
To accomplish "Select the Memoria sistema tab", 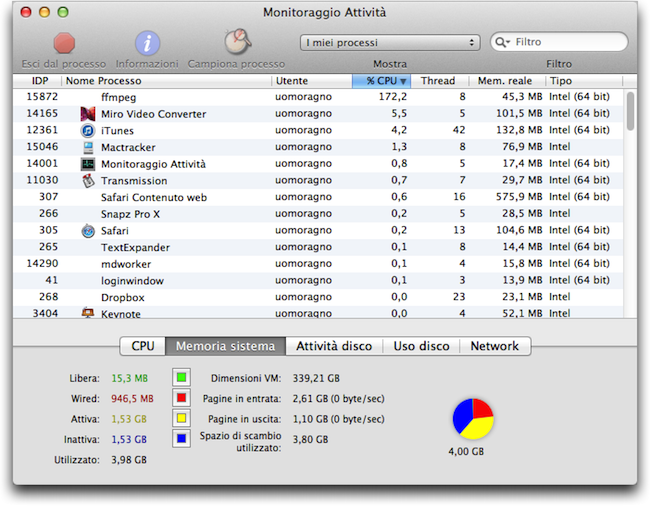I will [x=226, y=346].
